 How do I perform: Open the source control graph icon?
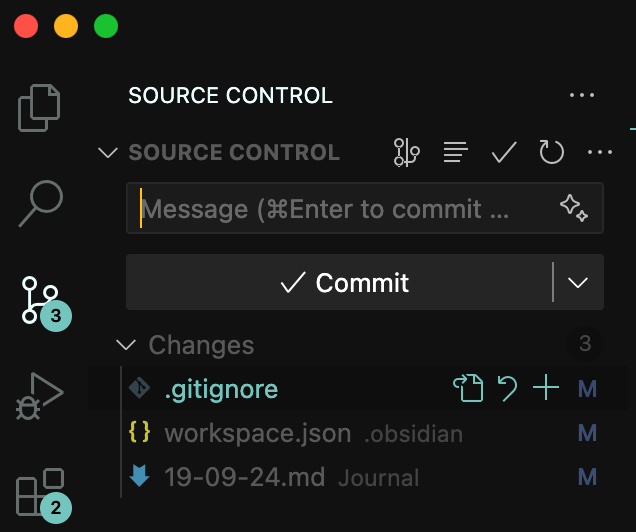[x=406, y=152]
